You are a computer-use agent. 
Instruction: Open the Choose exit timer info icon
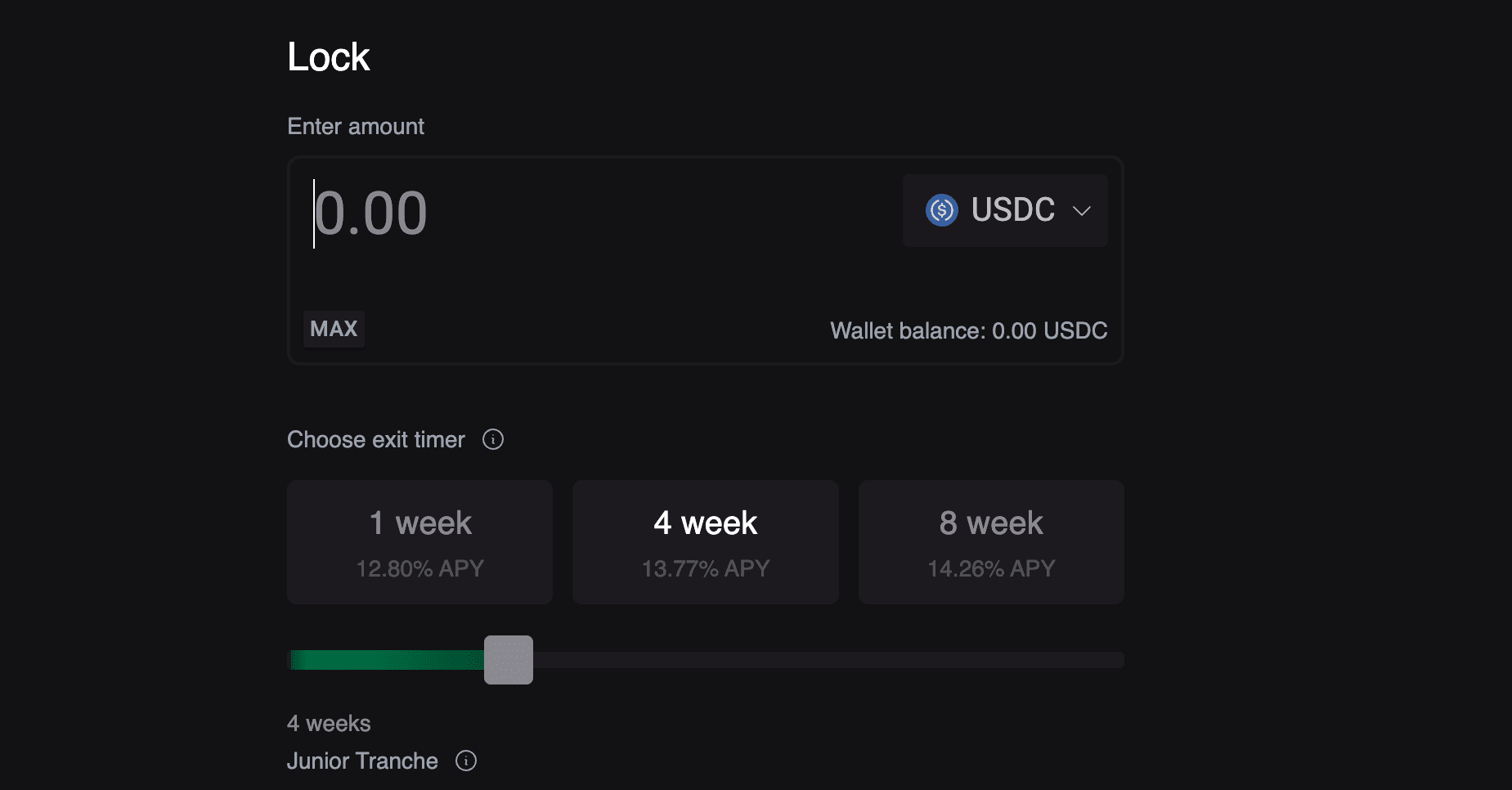click(x=493, y=439)
